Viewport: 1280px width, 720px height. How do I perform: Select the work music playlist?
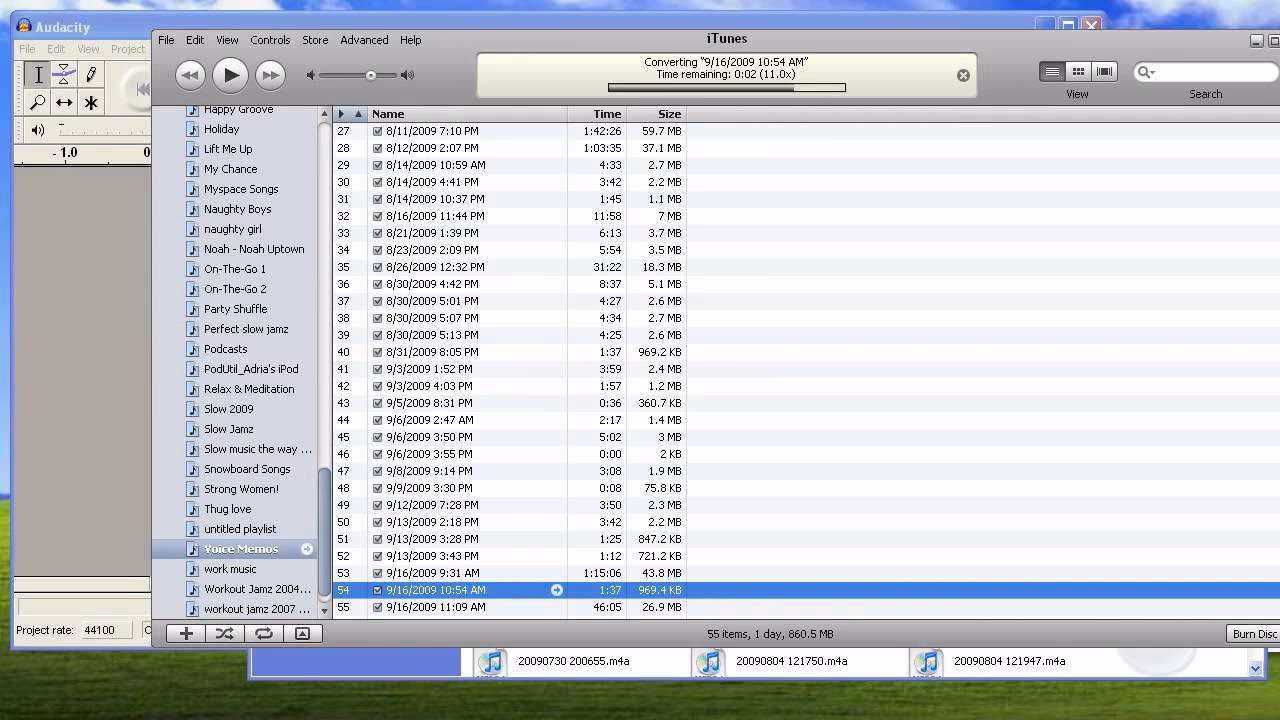[230, 569]
